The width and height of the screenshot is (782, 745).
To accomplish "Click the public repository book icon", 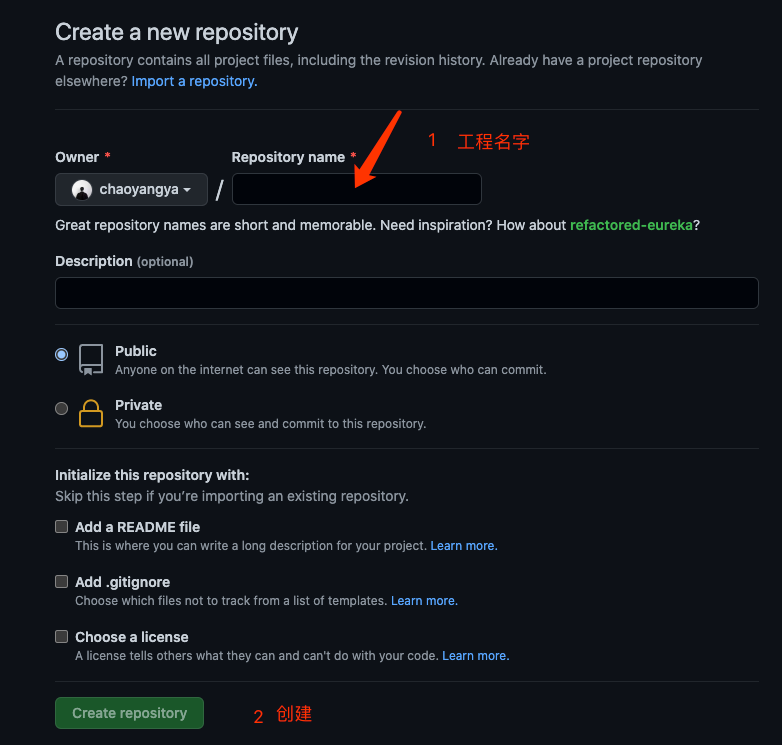I will tap(91, 359).
